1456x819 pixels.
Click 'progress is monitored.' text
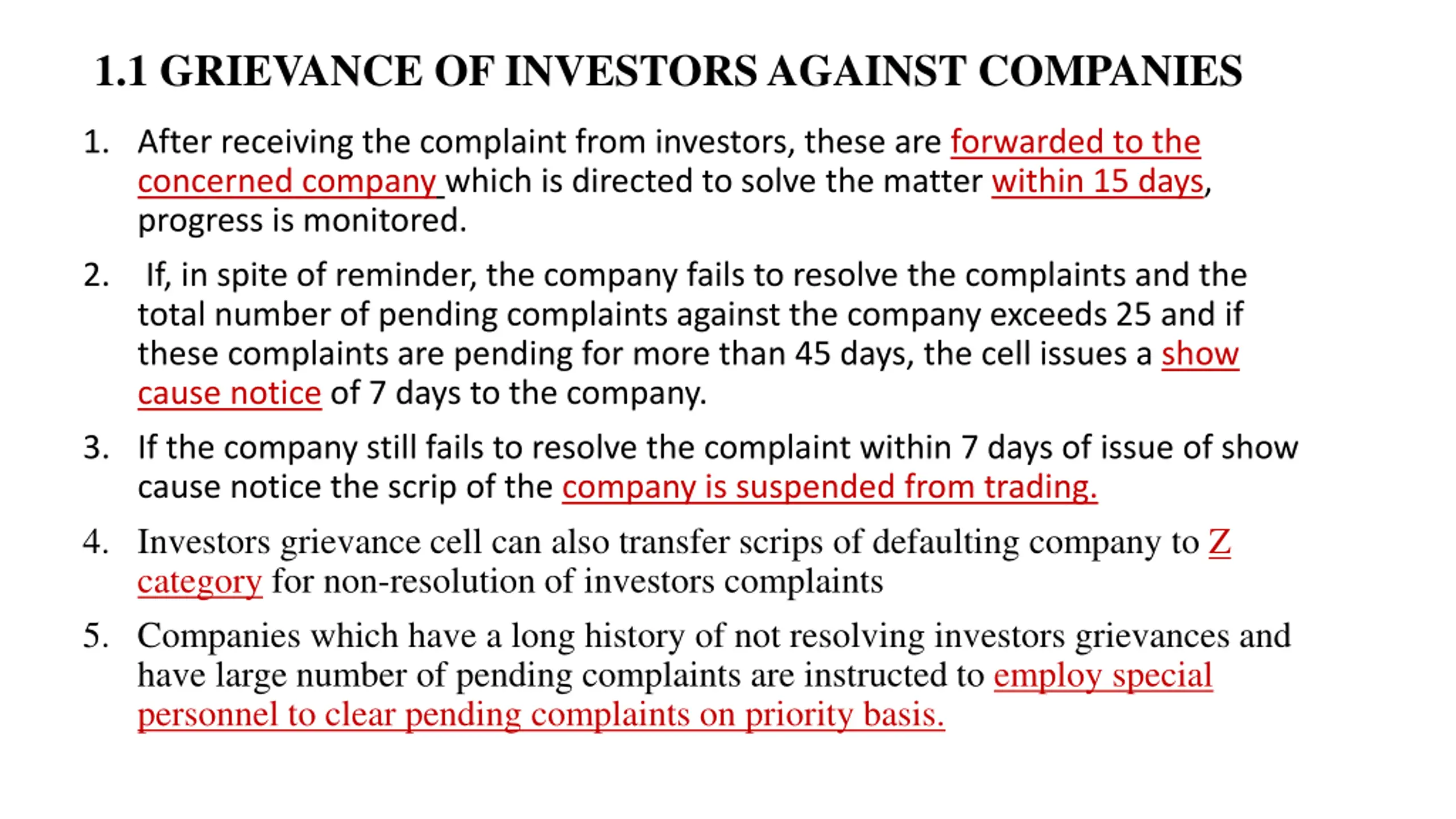(x=302, y=221)
